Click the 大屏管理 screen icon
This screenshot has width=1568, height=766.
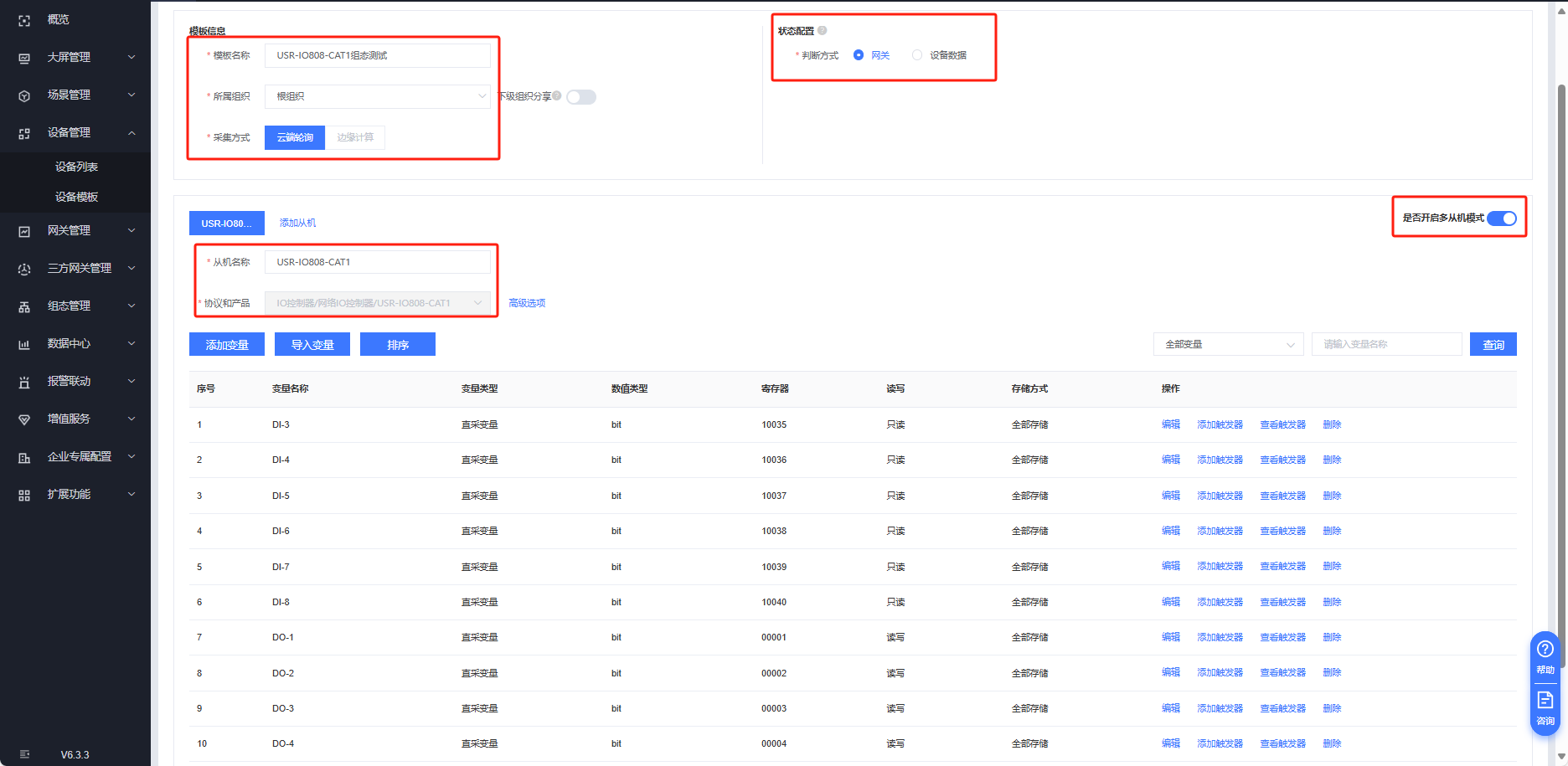[x=24, y=58]
